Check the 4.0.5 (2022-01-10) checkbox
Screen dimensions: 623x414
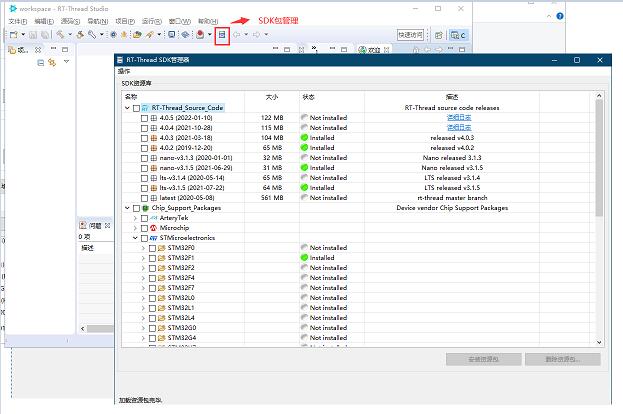pos(144,118)
